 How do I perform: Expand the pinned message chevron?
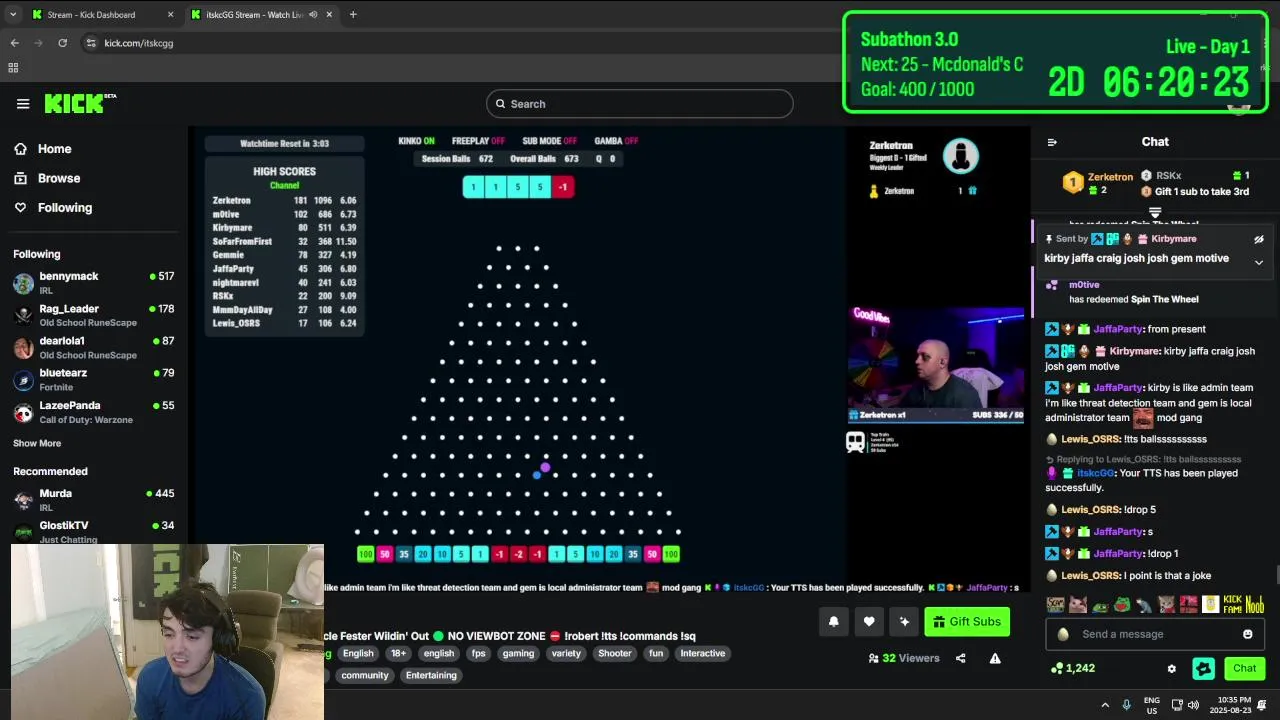click(1259, 262)
